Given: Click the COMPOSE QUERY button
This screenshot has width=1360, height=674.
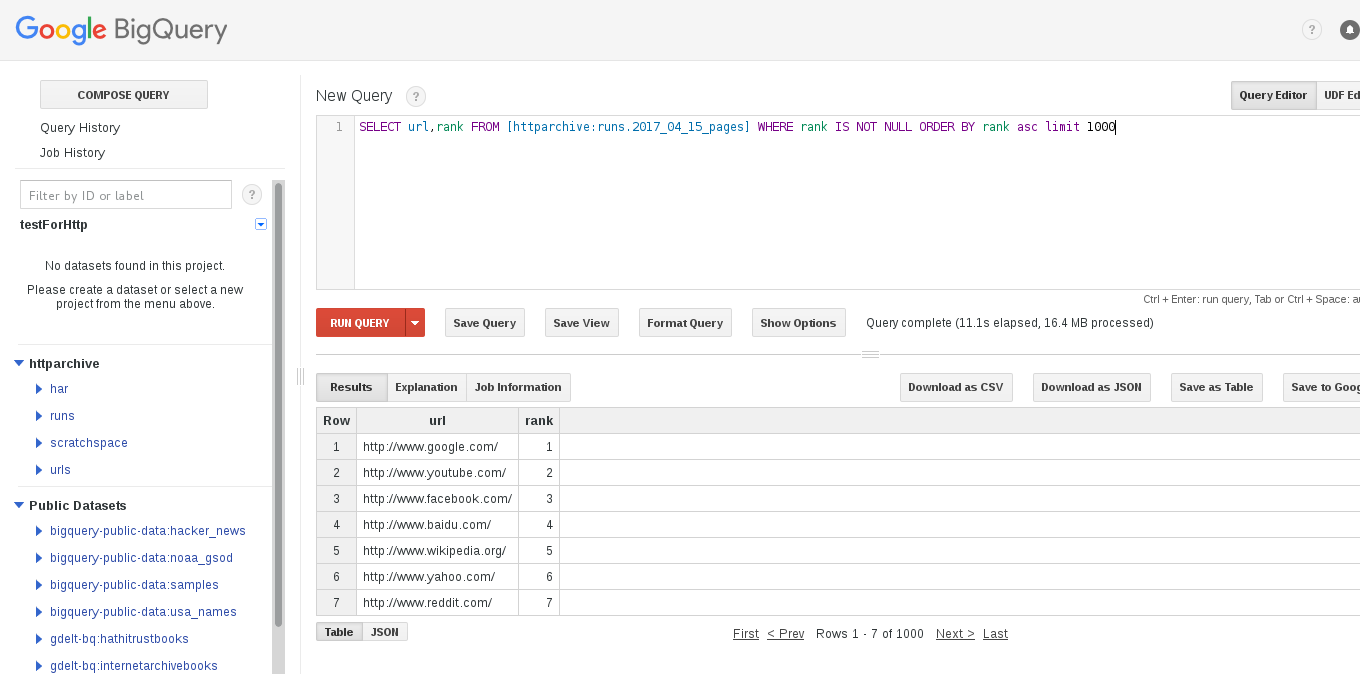Looking at the screenshot, I should pos(124,95).
